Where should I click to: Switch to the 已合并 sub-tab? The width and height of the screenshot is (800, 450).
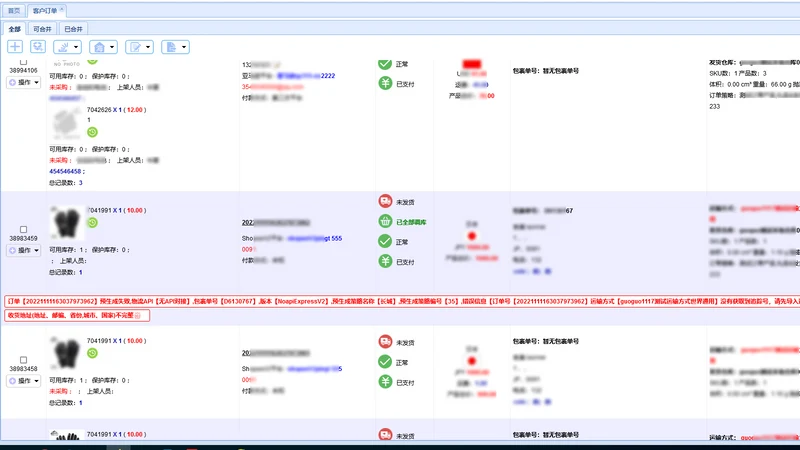73,29
